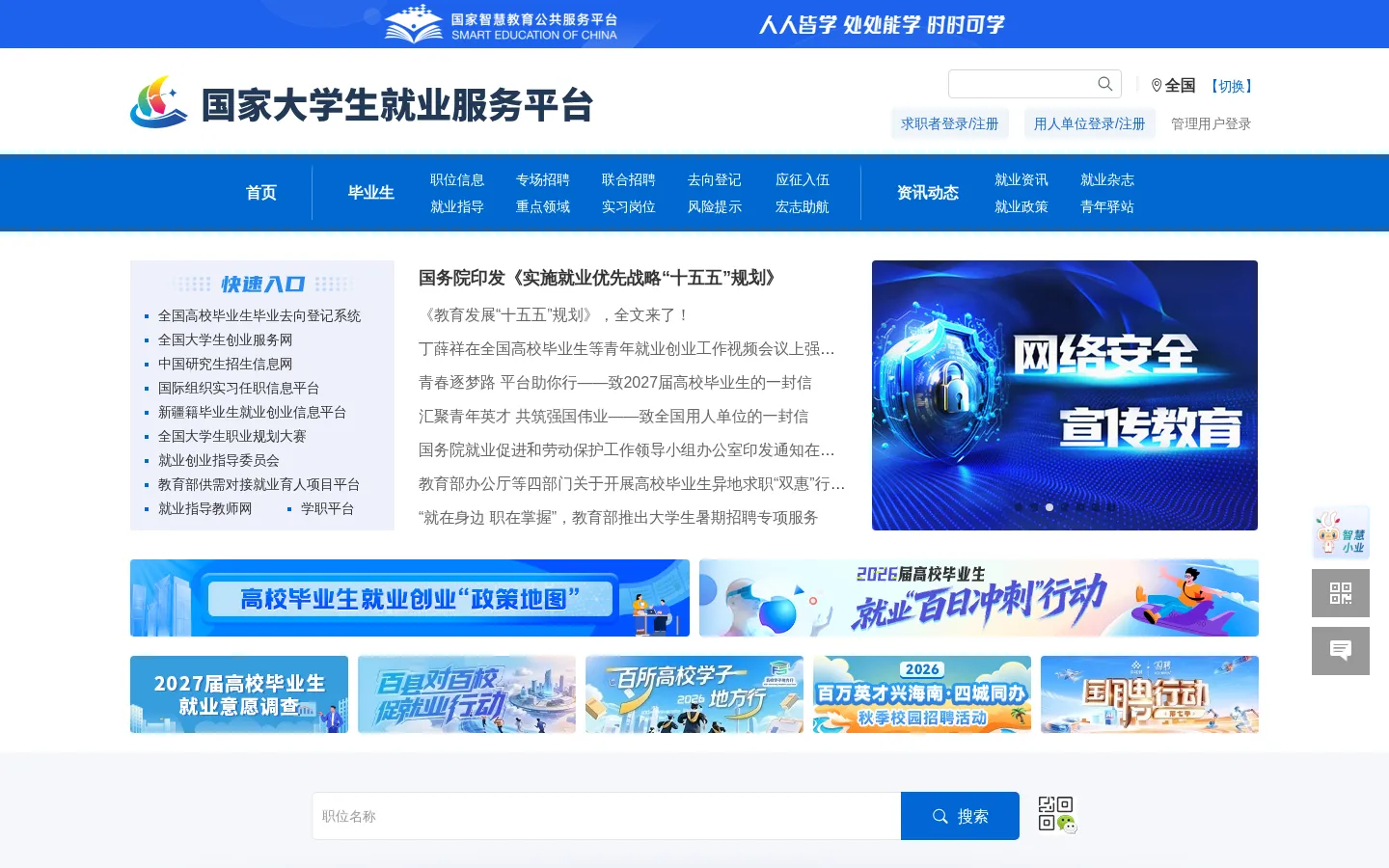Select 应征入伍 menu item
Screen dimensions: 1389x868
tap(803, 179)
